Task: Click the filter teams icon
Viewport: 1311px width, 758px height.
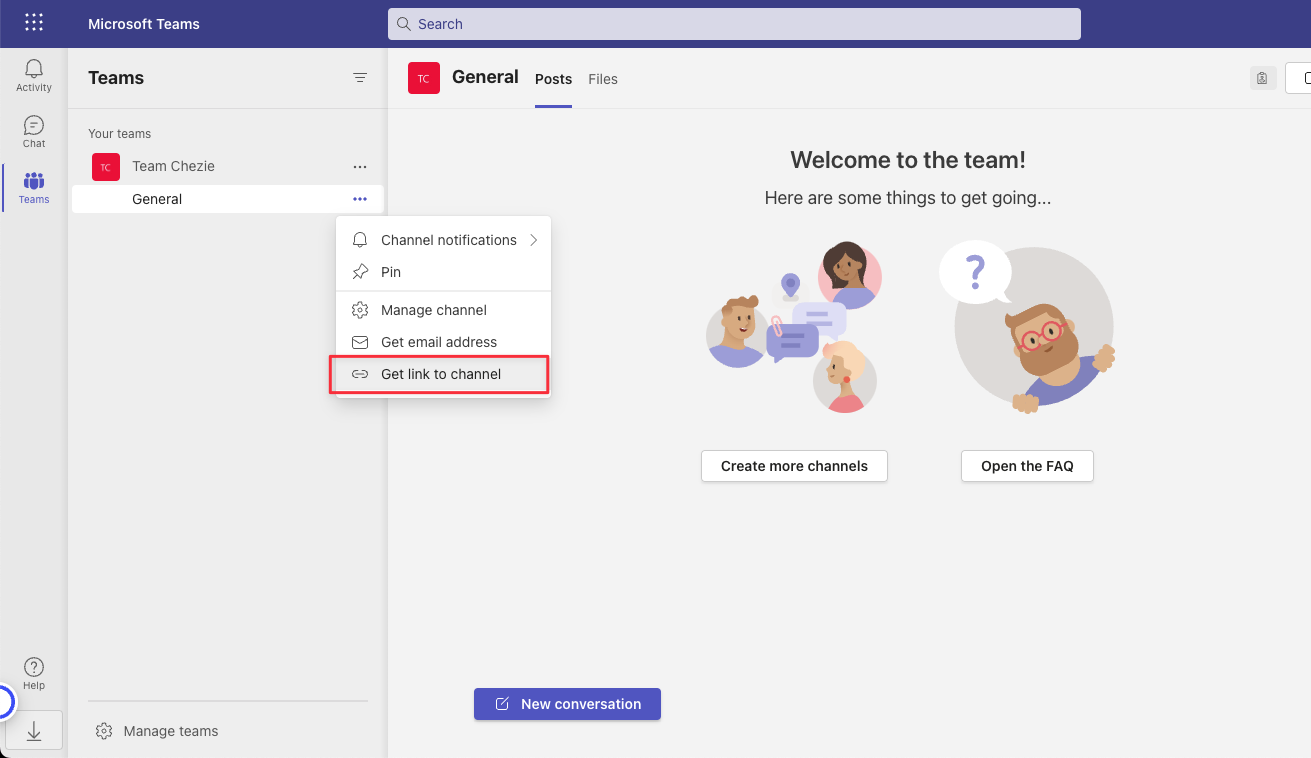Action: pyautogui.click(x=360, y=78)
